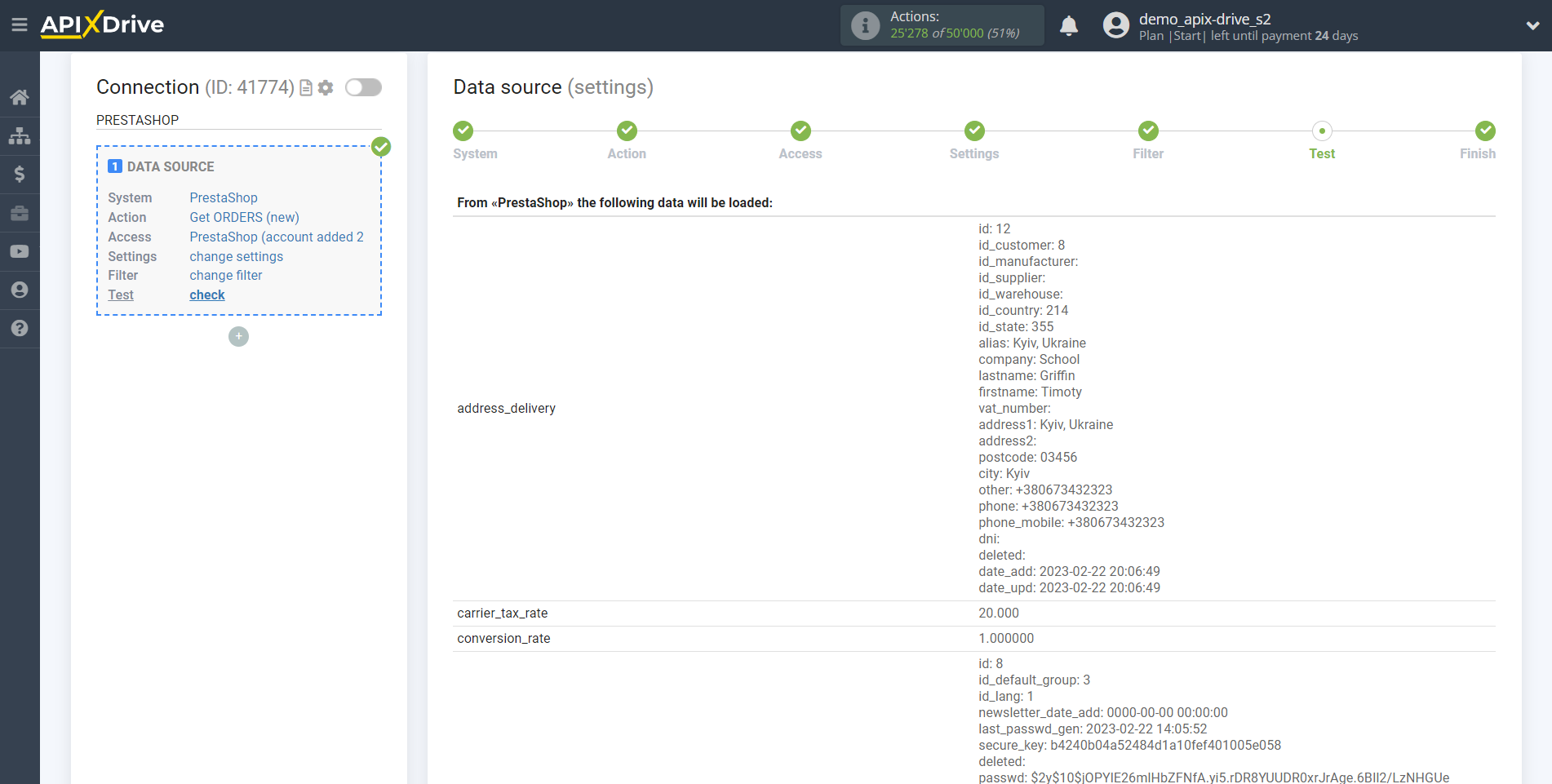This screenshot has width=1552, height=784.
Task: Select the secure_key value line
Action: click(1129, 745)
